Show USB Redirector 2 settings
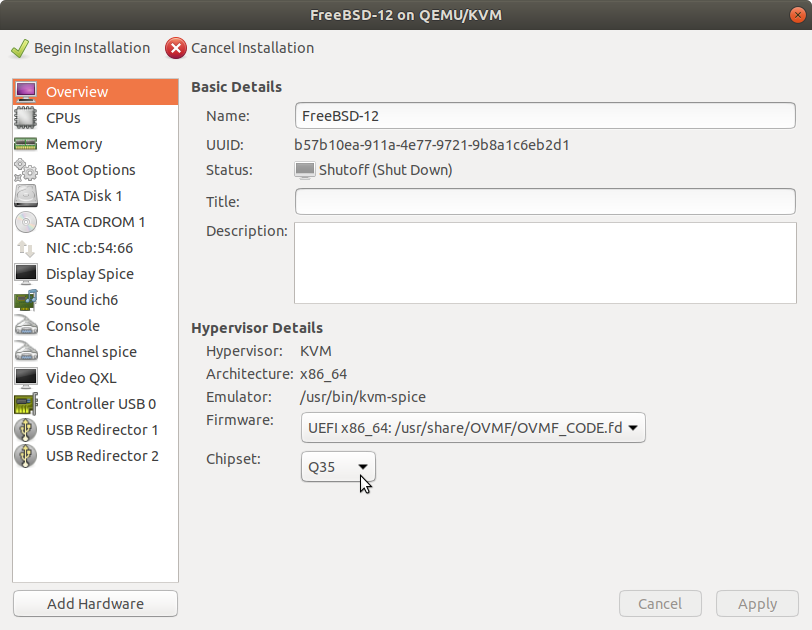Image resolution: width=812 pixels, height=630 pixels. point(96,456)
